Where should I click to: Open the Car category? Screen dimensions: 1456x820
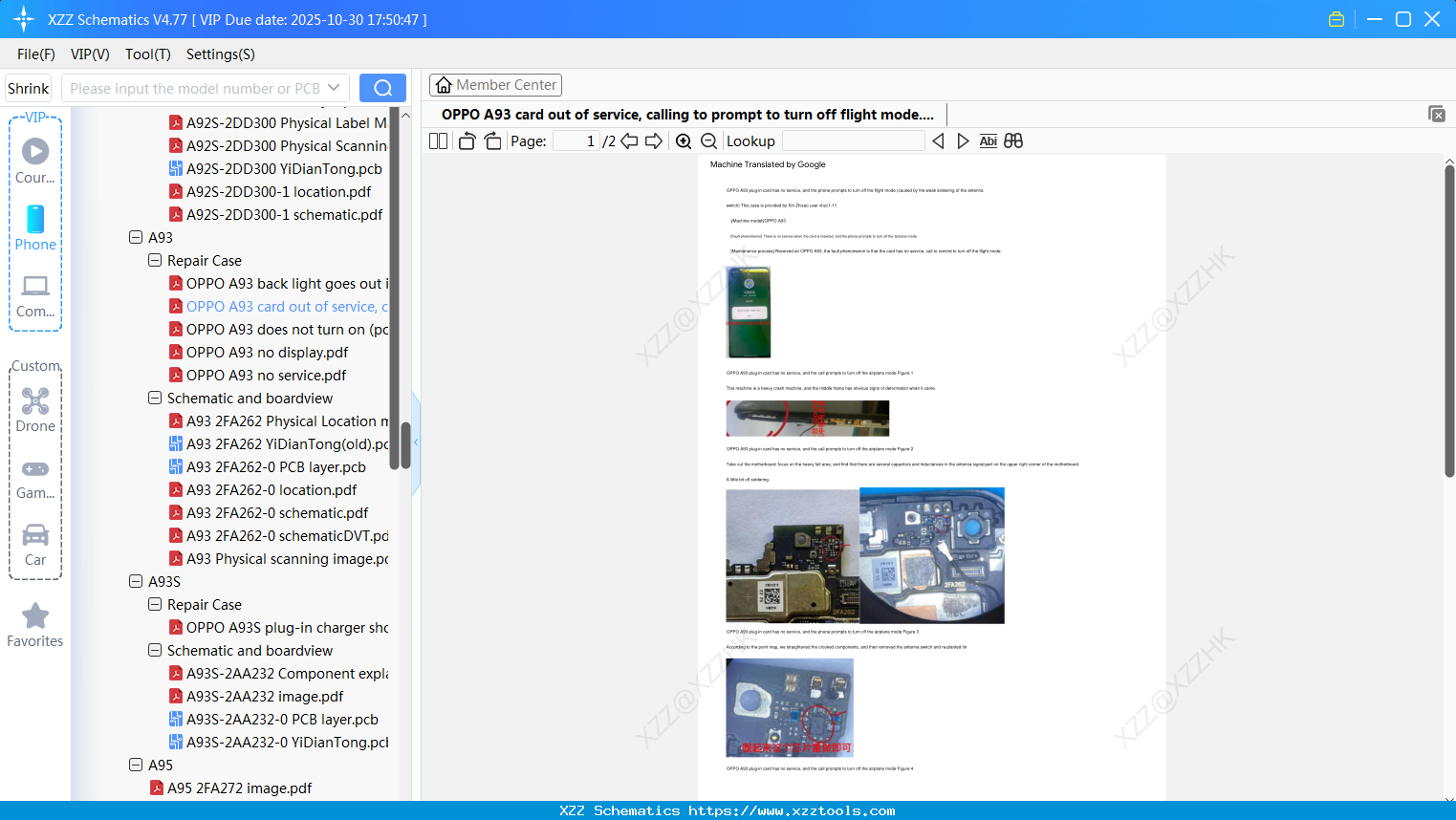click(35, 545)
